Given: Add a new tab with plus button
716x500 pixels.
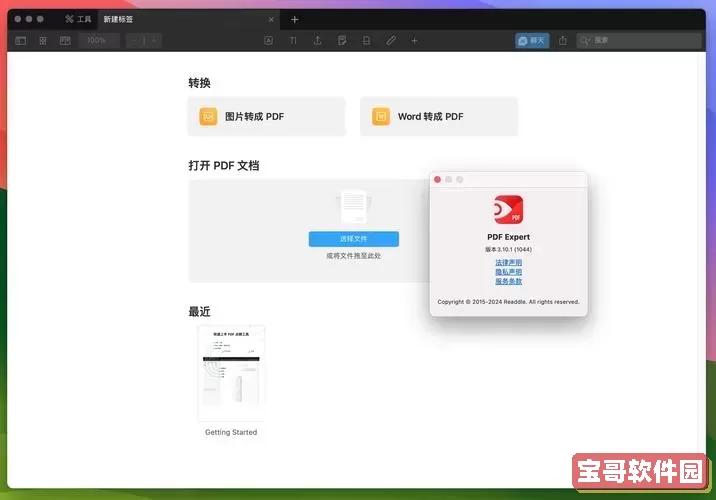Looking at the screenshot, I should point(295,20).
